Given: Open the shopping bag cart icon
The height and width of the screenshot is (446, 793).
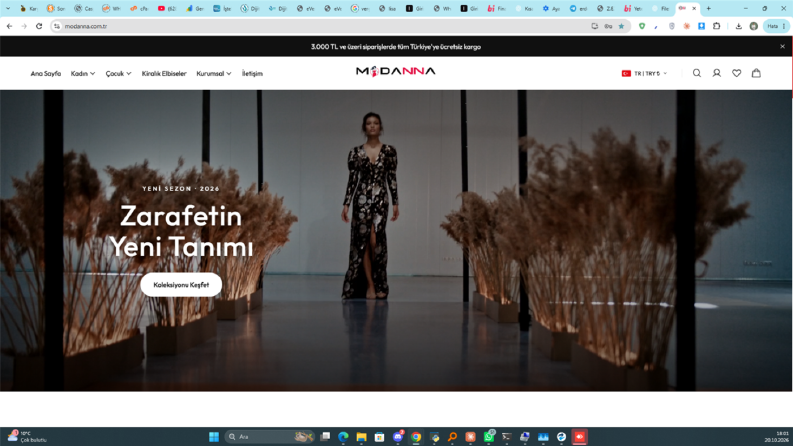Looking at the screenshot, I should pos(756,73).
